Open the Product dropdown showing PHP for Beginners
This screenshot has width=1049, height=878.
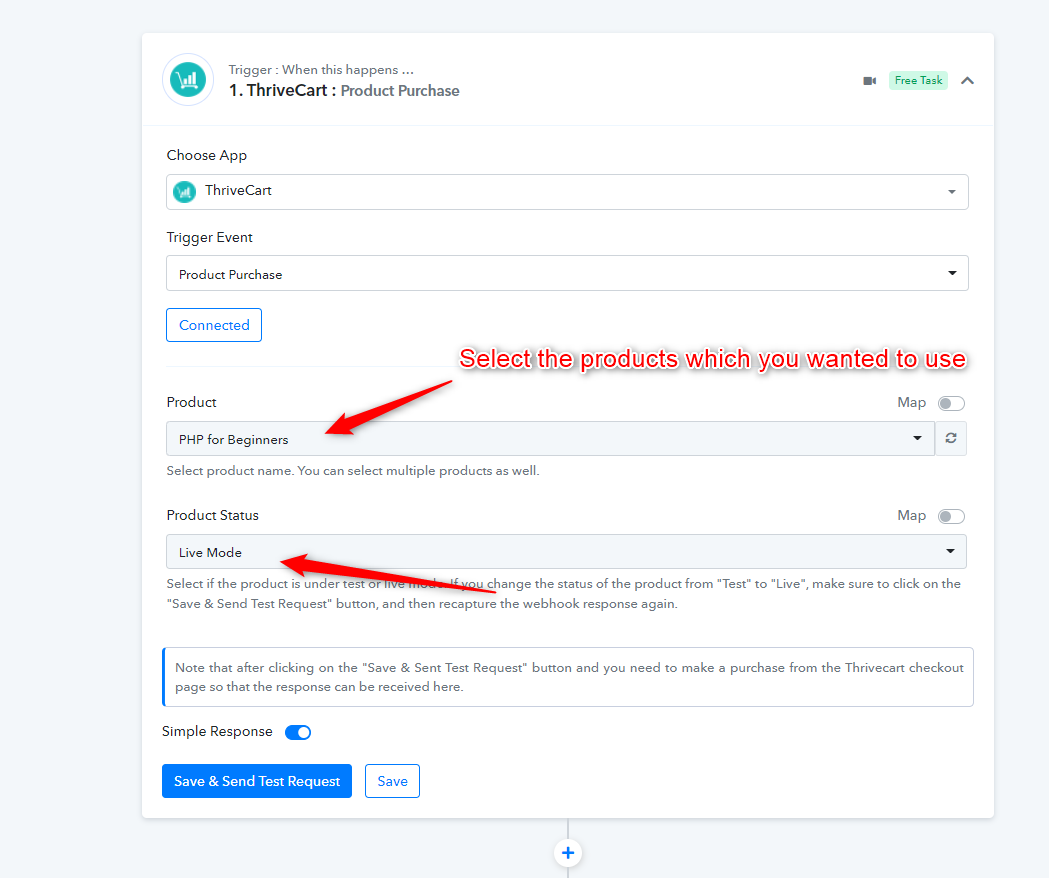tap(551, 438)
